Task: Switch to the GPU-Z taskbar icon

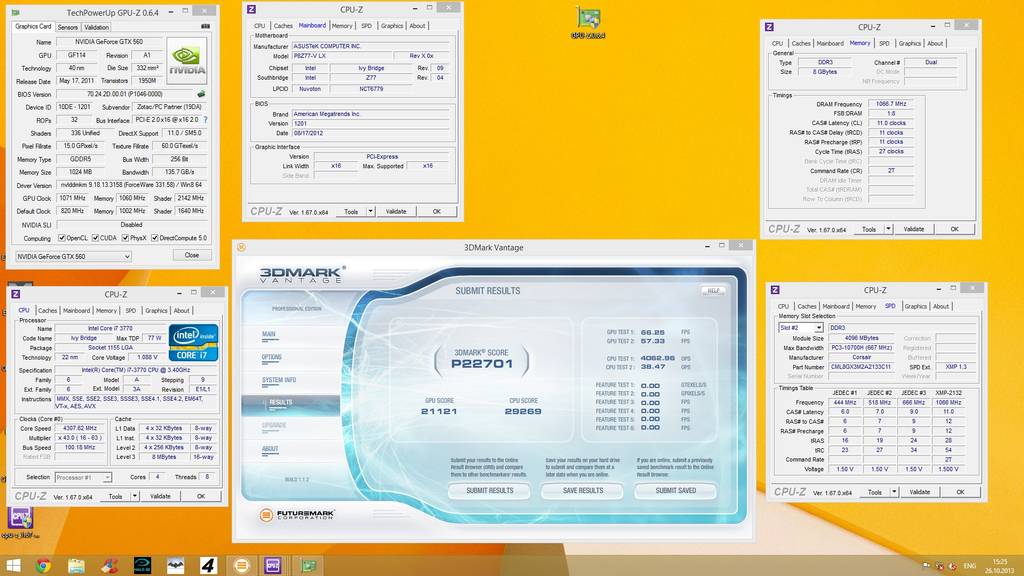Action: coord(308,566)
